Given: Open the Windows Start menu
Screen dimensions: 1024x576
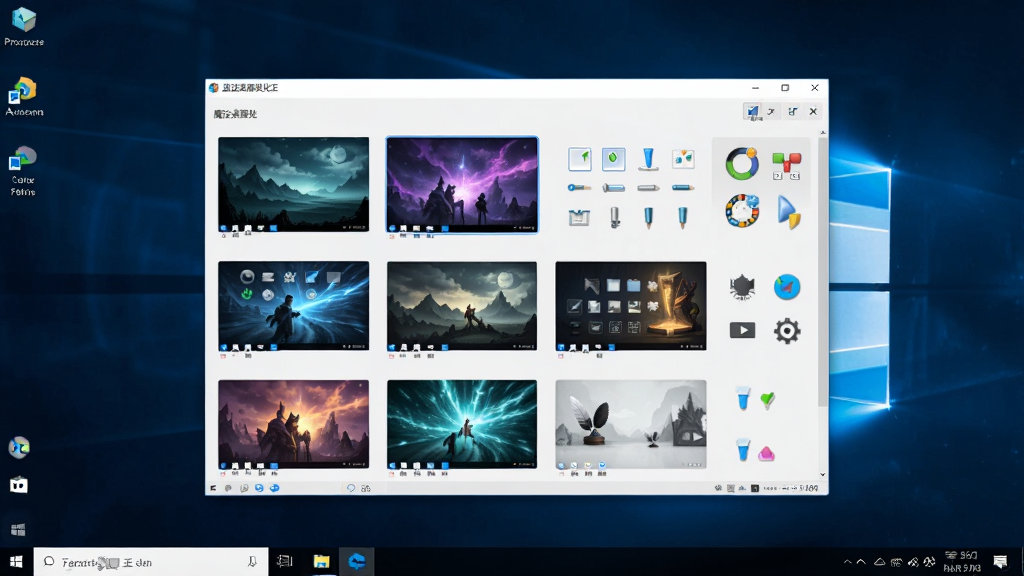Looking at the screenshot, I should click(16, 562).
